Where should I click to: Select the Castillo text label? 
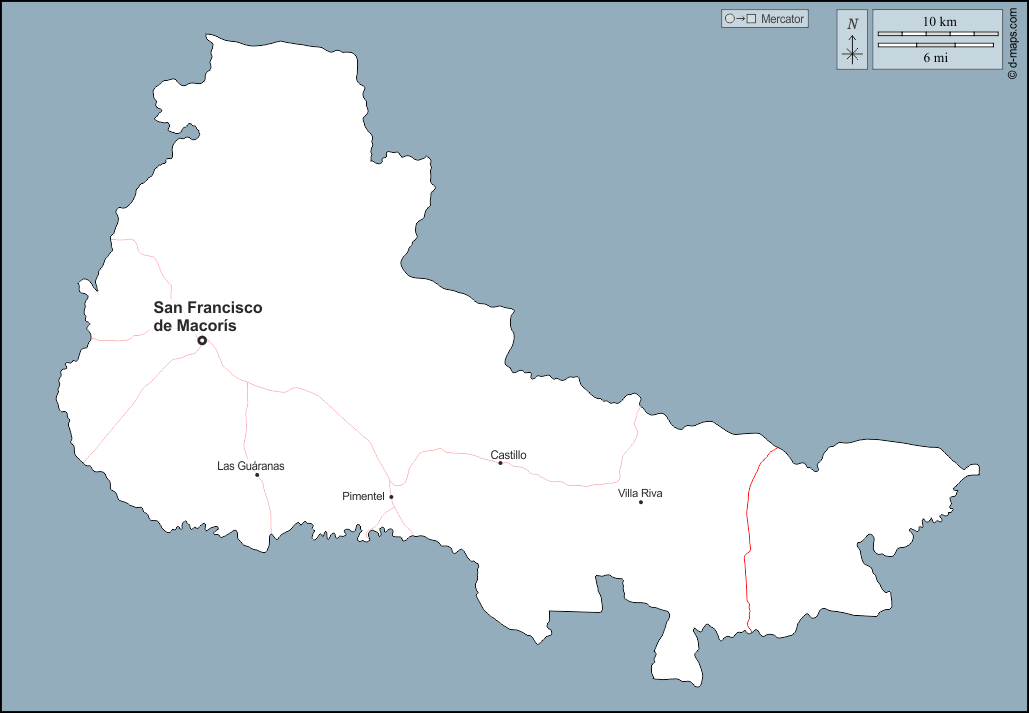(508, 455)
